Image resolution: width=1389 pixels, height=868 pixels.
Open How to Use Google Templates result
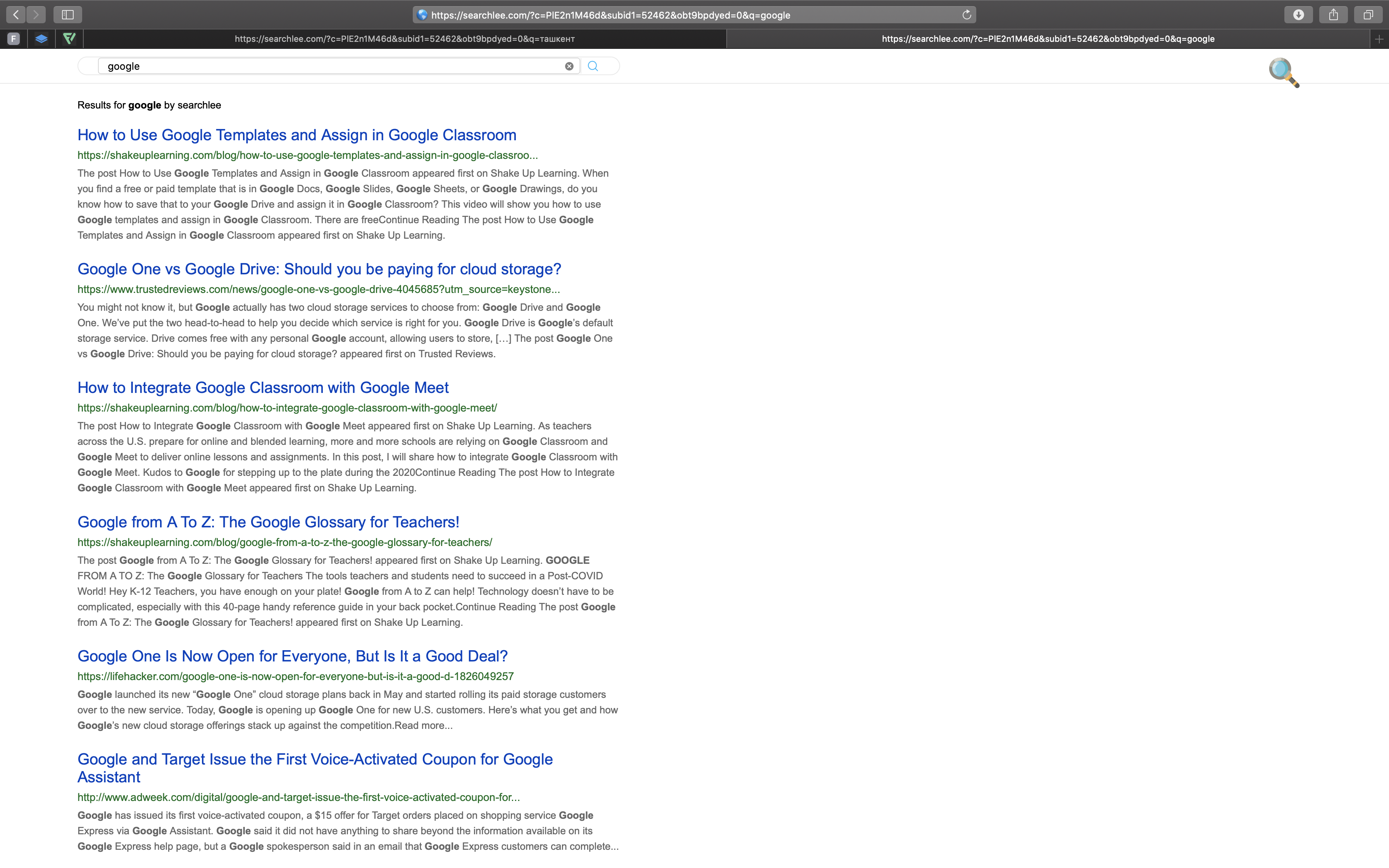297,135
